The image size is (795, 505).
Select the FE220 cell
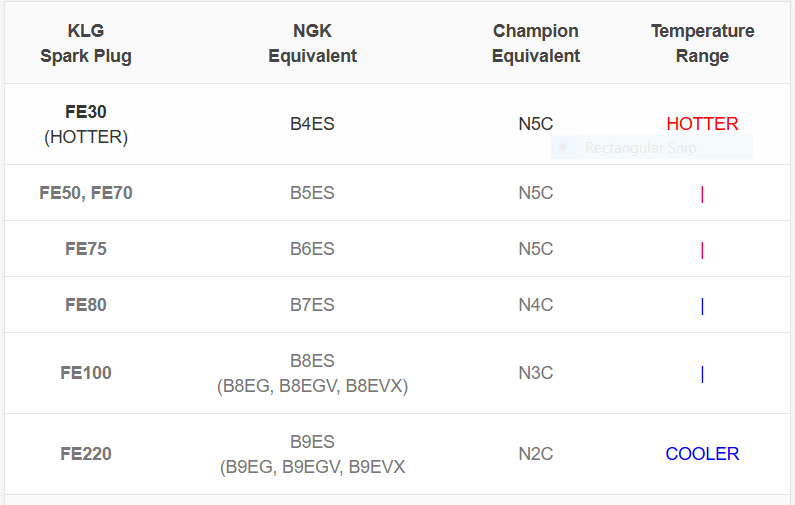pos(86,454)
